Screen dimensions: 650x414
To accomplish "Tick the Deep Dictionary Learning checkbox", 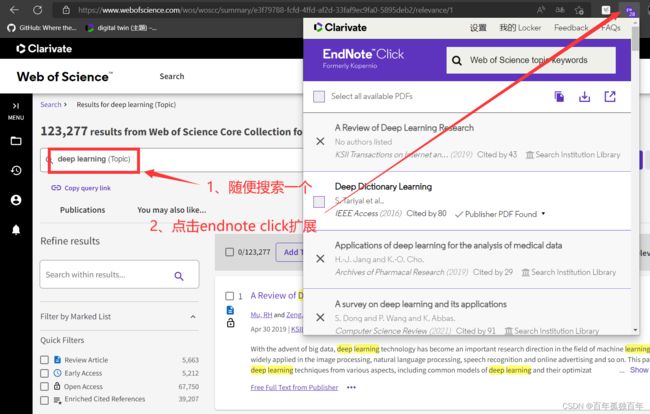I will 319,201.
